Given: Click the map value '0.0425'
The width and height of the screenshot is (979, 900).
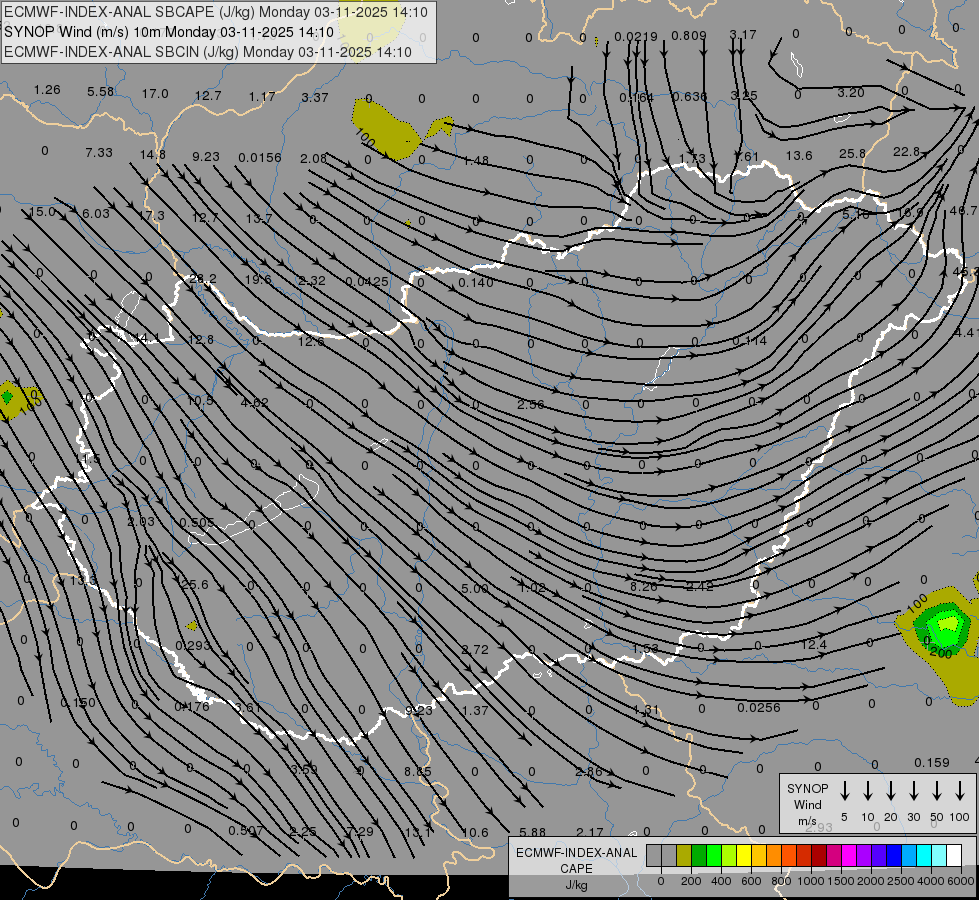Looking at the screenshot, I should [x=367, y=282].
